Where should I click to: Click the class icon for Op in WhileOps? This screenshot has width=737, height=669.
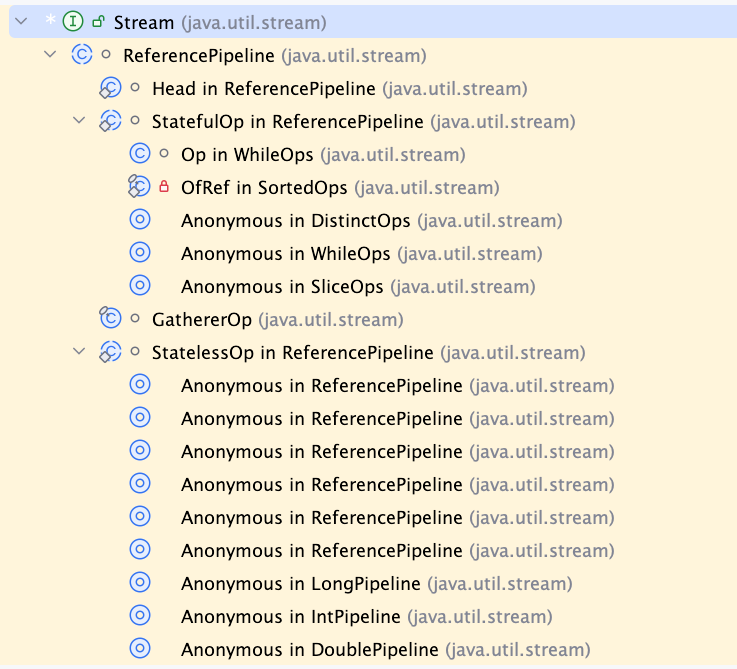[140, 154]
